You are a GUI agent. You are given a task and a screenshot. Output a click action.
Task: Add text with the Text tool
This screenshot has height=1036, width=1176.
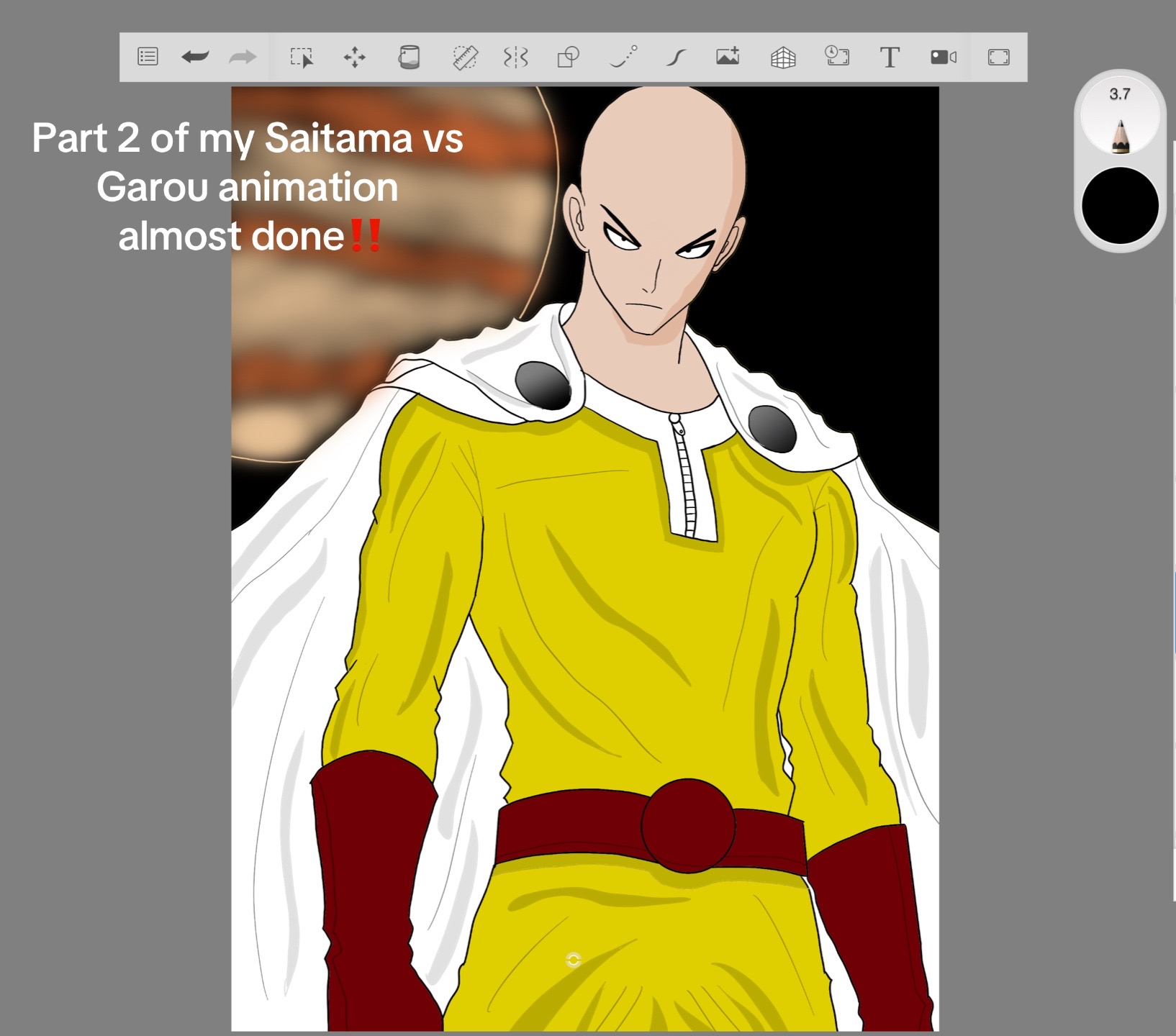point(890,57)
